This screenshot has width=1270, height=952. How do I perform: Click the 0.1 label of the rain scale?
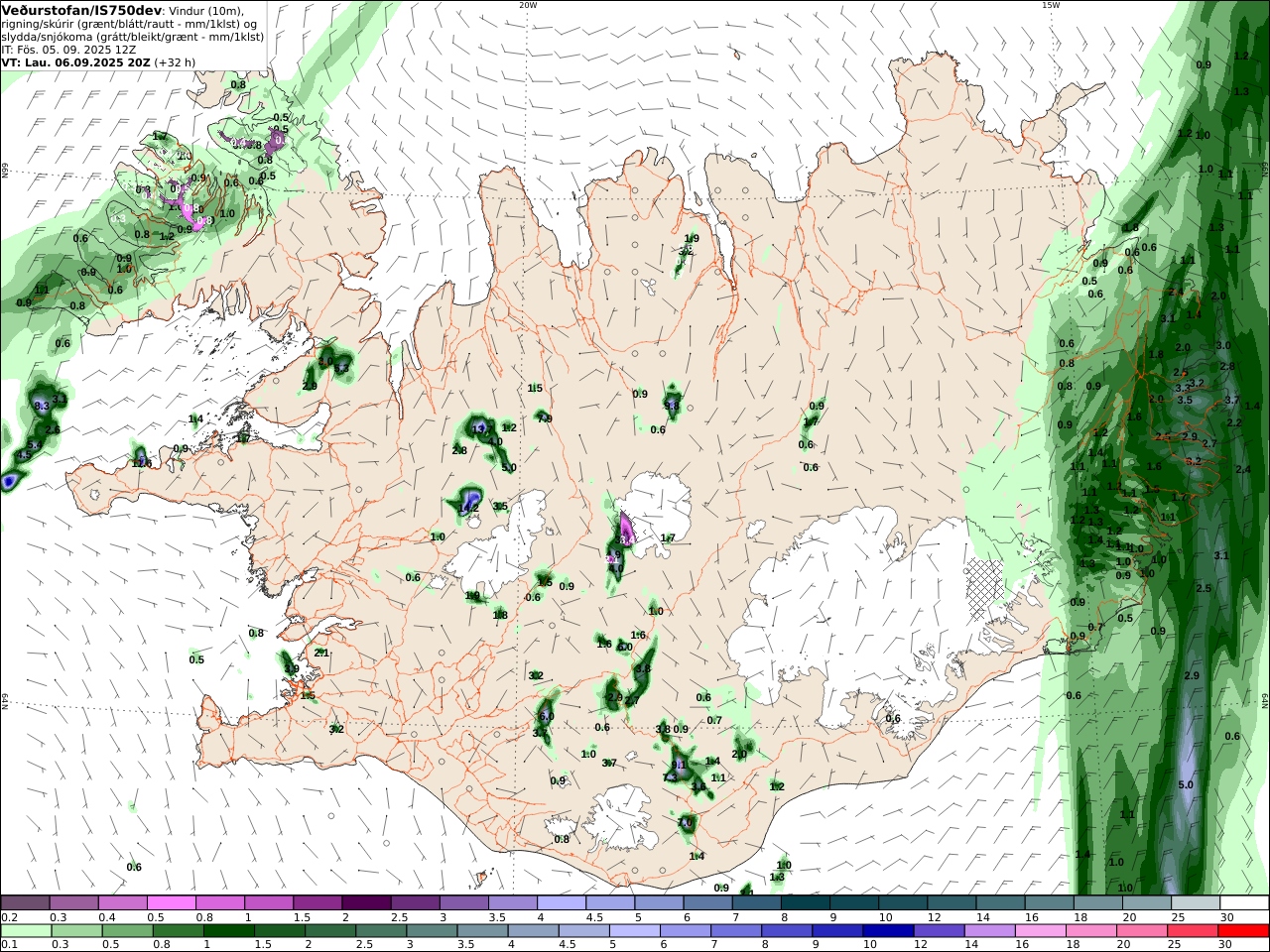tap(9, 945)
